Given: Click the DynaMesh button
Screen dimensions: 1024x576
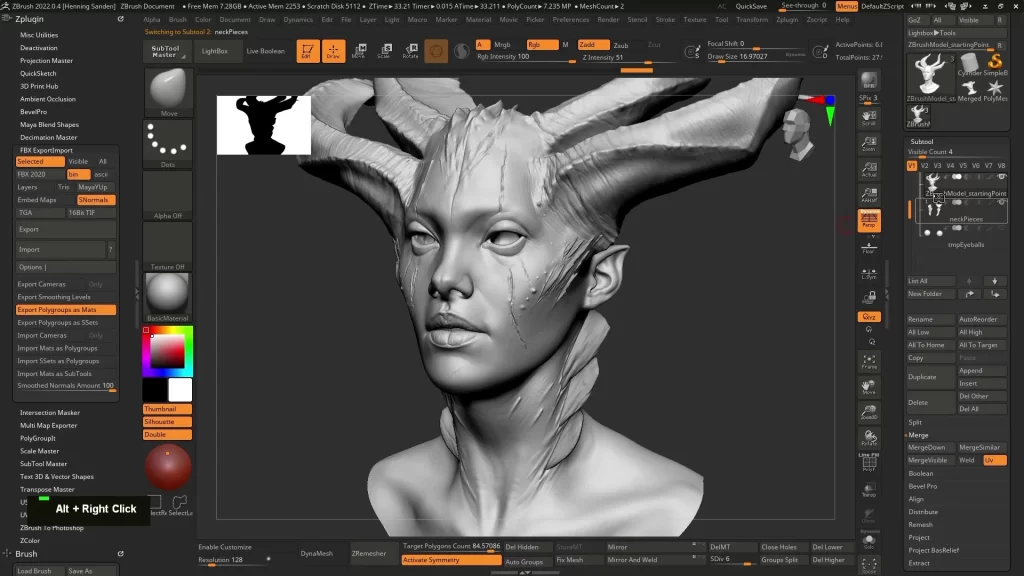Looking at the screenshot, I should [x=317, y=553].
